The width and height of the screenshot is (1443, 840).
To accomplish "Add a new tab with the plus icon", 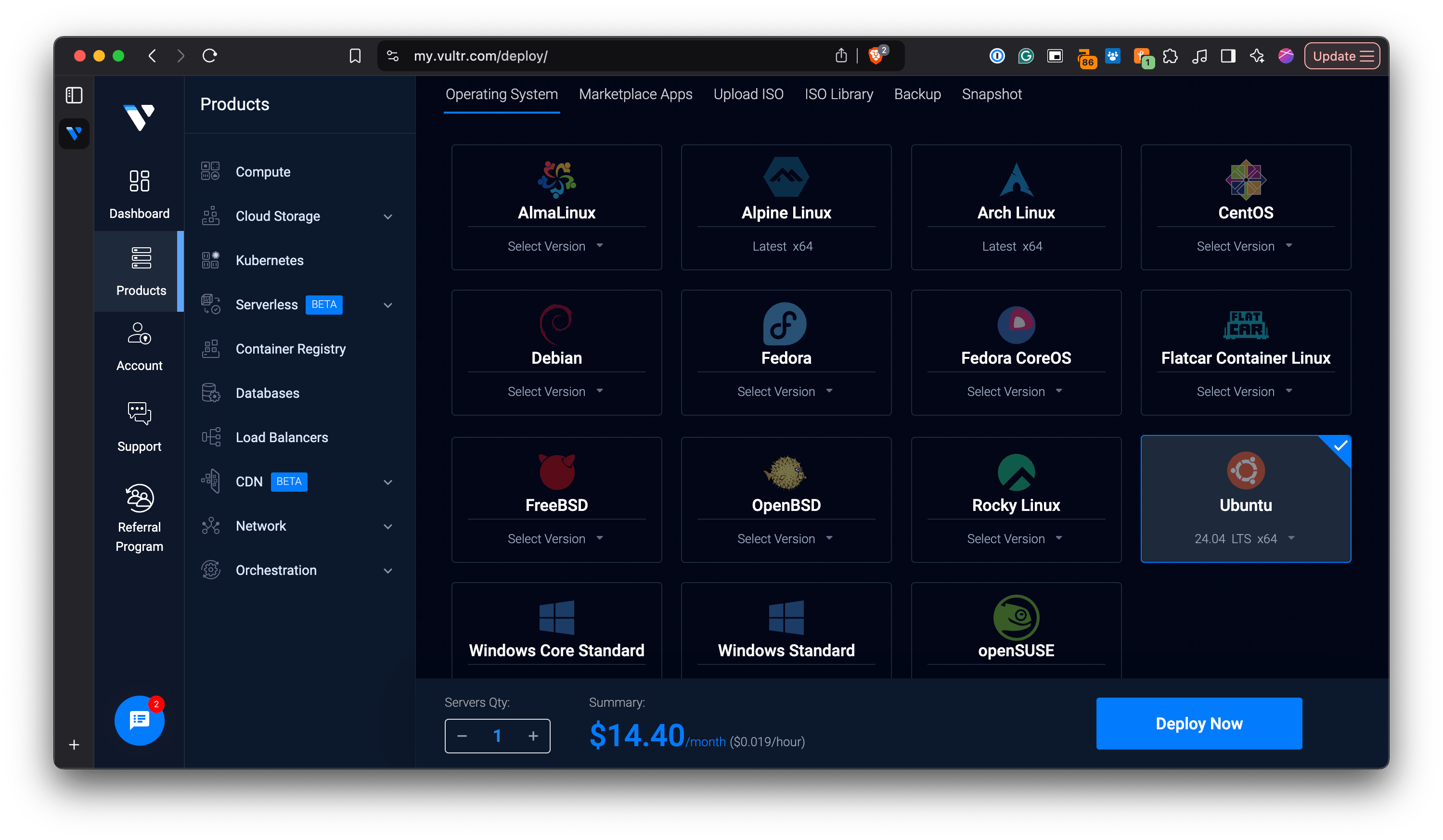I will coord(74,744).
